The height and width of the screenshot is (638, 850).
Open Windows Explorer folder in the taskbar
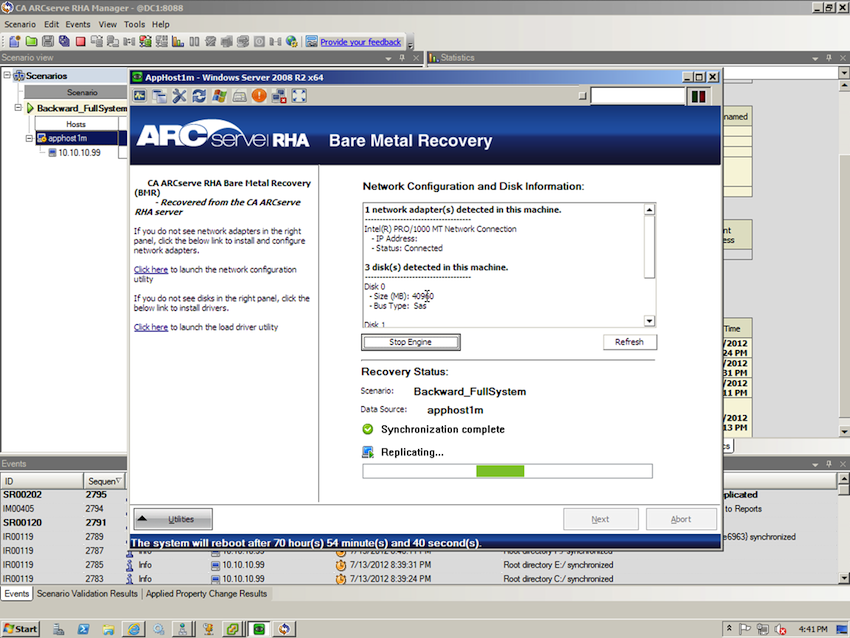click(108, 629)
